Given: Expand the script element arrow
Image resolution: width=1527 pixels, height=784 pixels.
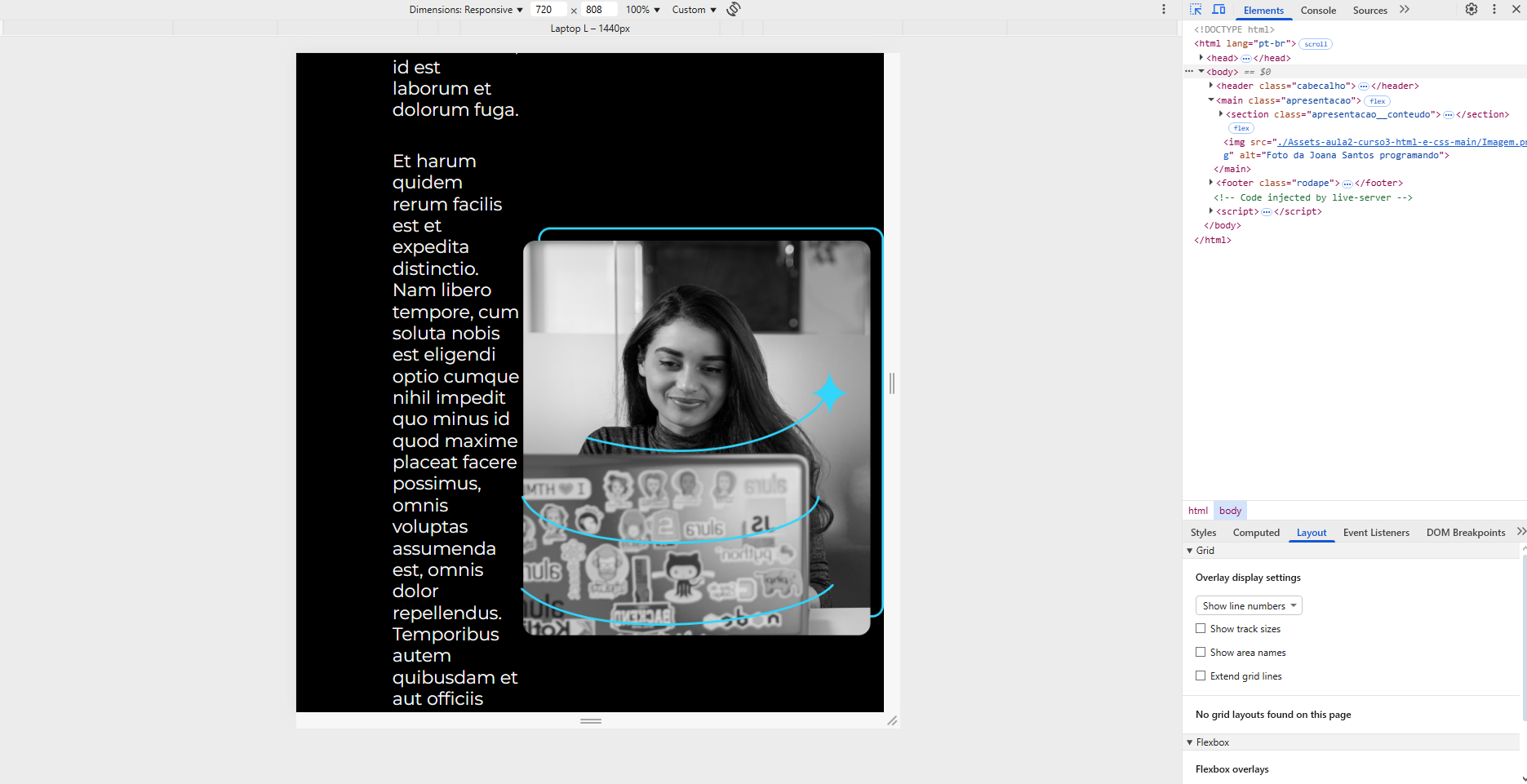Looking at the screenshot, I should pos(1211,211).
